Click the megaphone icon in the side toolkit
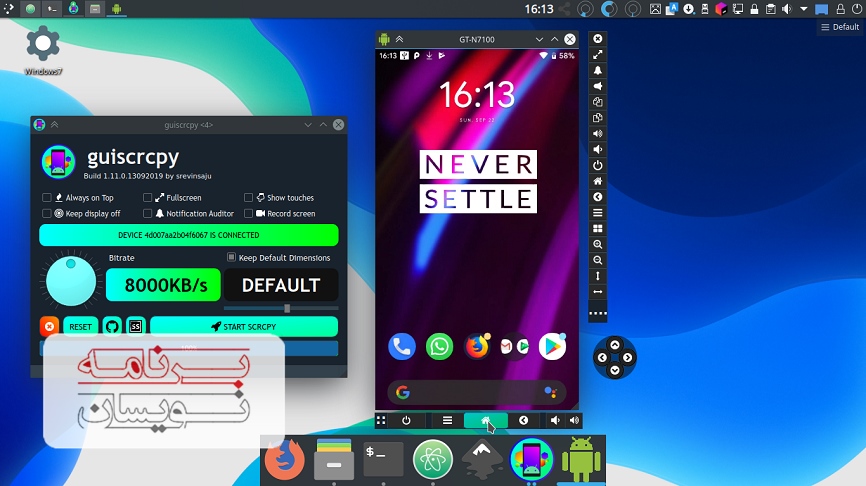The image size is (866, 486). point(598,86)
